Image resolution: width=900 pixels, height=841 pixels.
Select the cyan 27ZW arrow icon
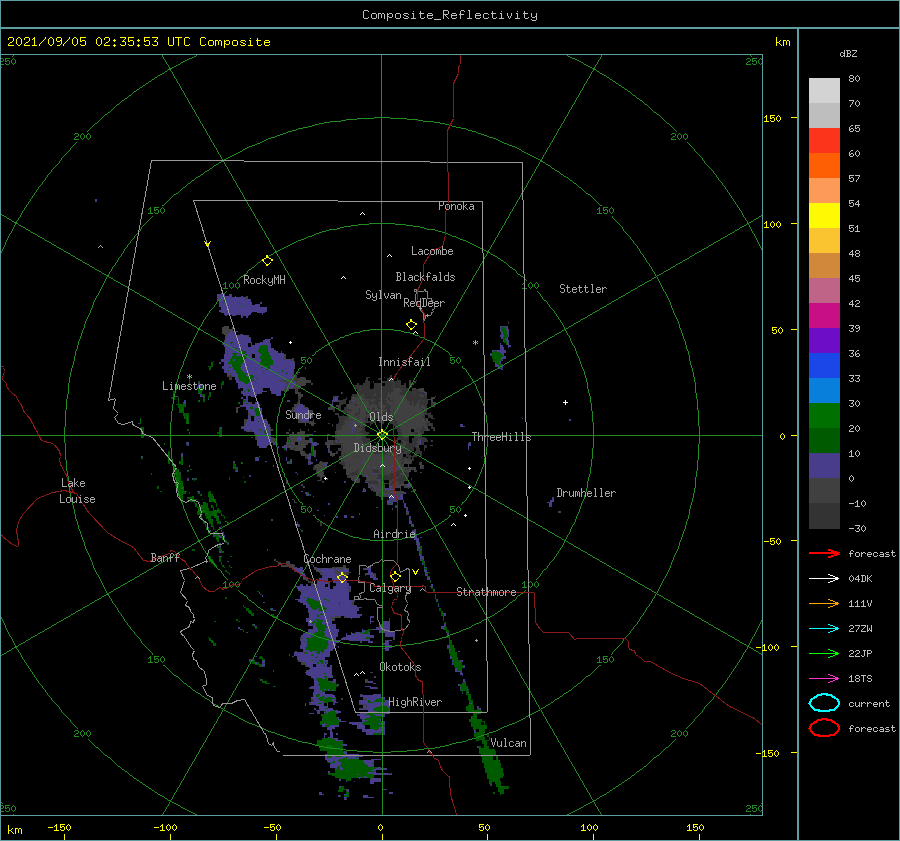[x=824, y=629]
